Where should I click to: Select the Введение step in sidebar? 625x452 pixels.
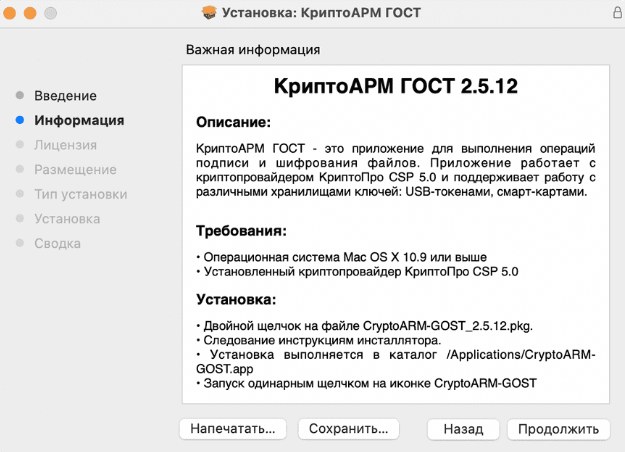[x=65, y=96]
